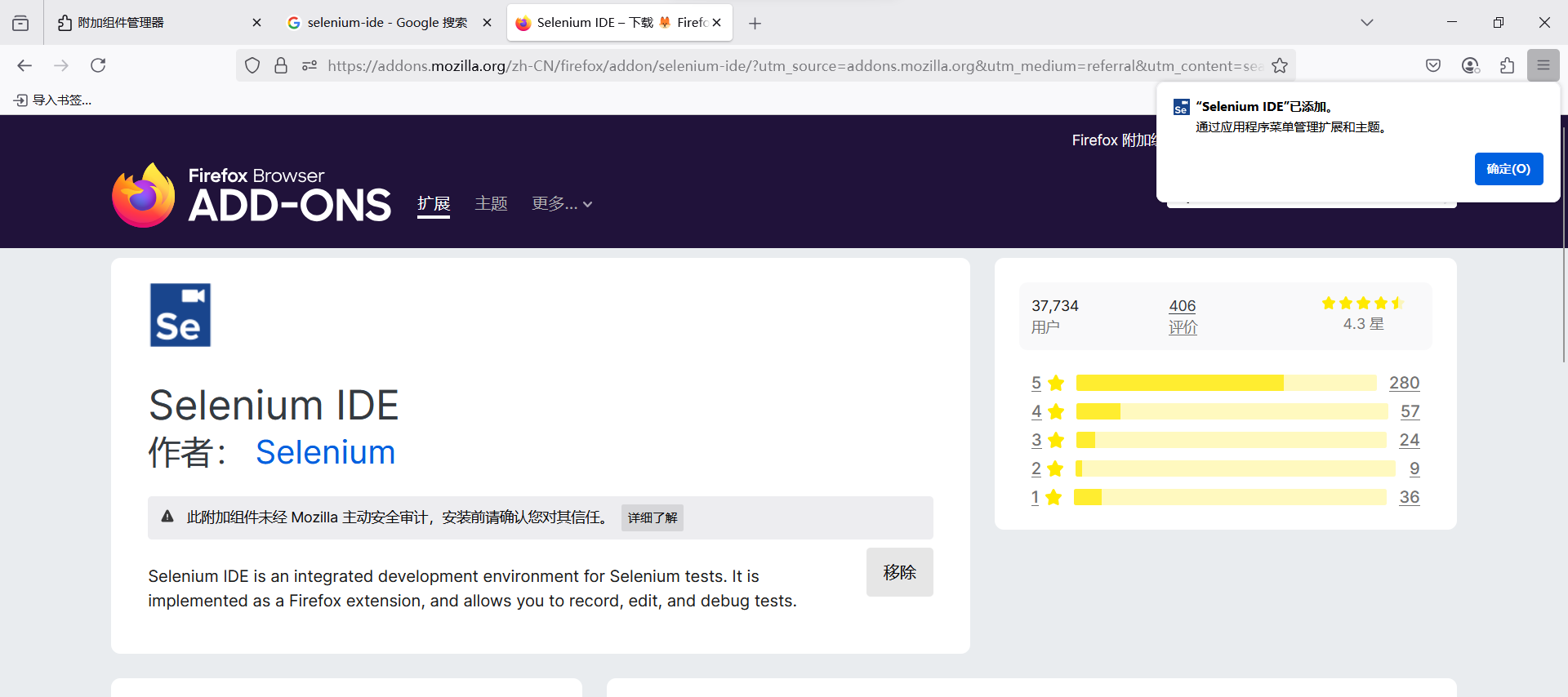The width and height of the screenshot is (1568, 697).
Task: Go back with the back arrow
Action: 24,65
